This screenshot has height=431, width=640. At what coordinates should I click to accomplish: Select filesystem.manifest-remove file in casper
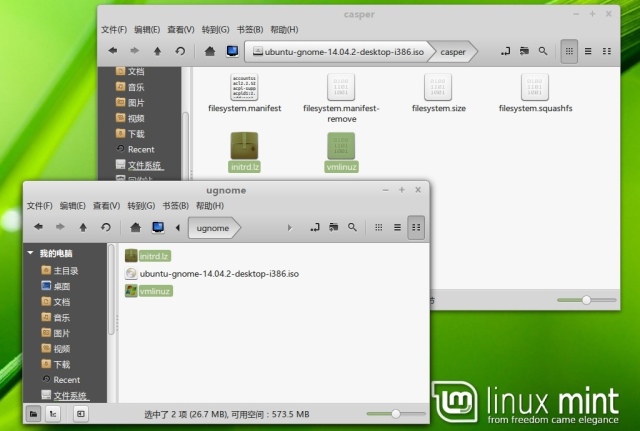[x=341, y=98]
